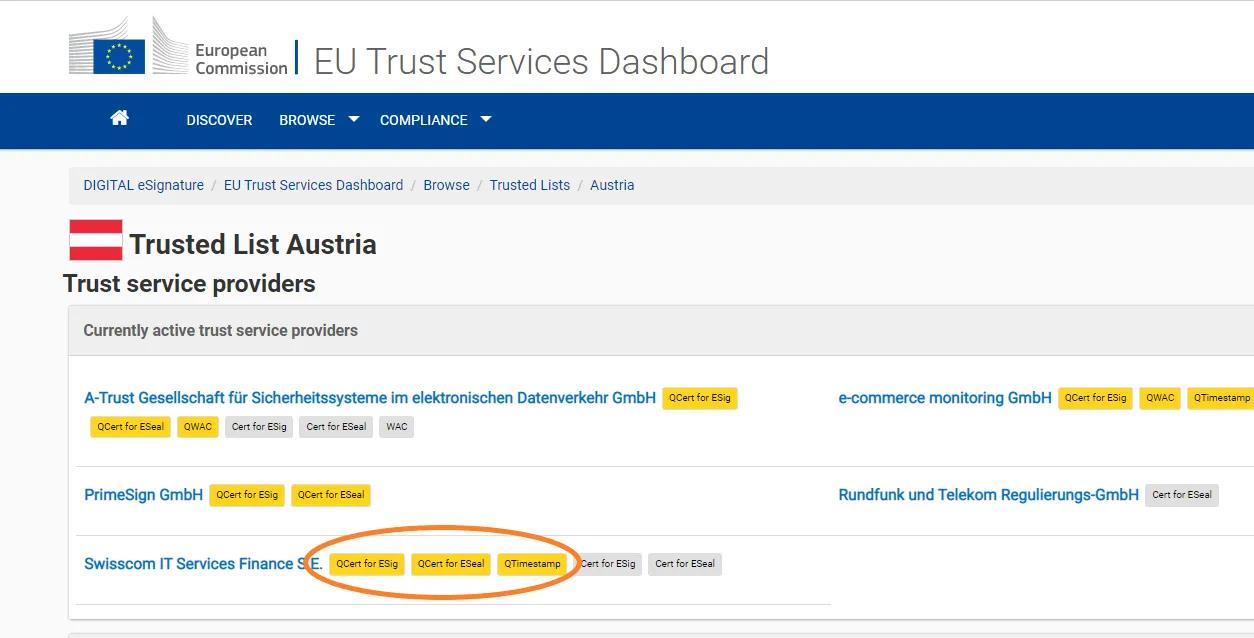This screenshot has height=638, width=1254.
Task: Go to DIGITAL eSignature breadcrumb
Action: 143,185
